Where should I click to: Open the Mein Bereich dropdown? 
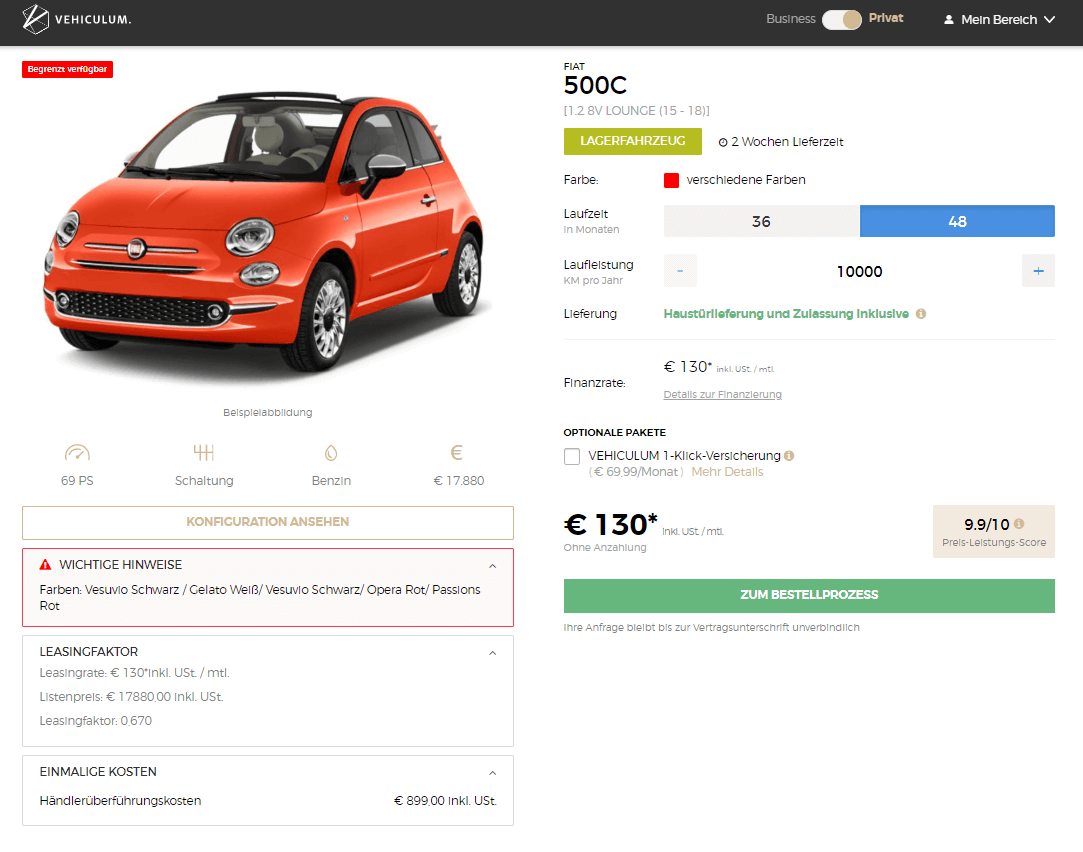pos(999,20)
